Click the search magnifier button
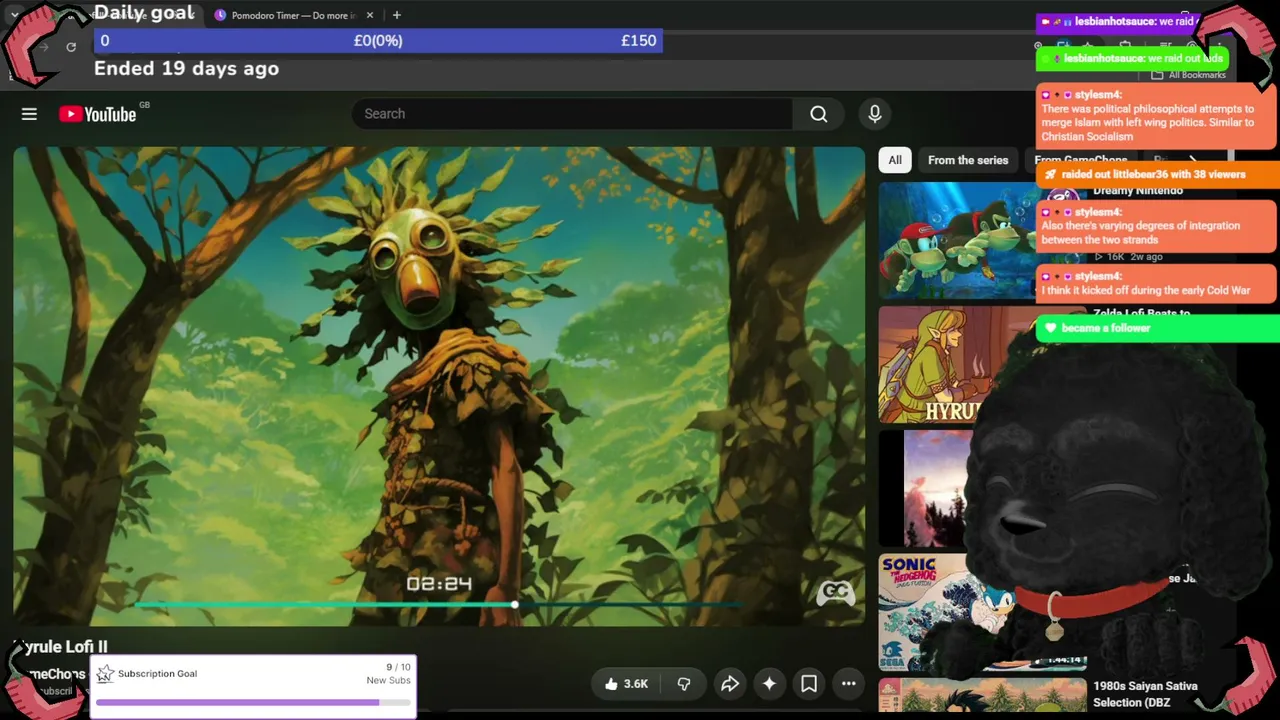 coord(819,114)
